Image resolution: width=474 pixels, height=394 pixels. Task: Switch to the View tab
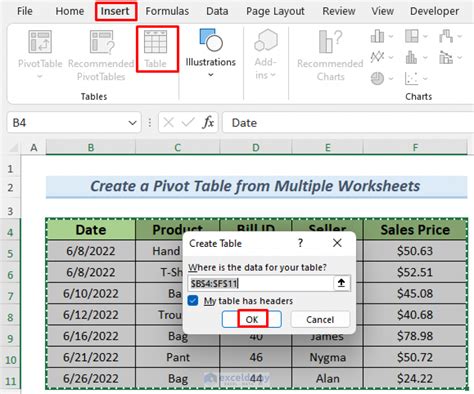pos(382,11)
